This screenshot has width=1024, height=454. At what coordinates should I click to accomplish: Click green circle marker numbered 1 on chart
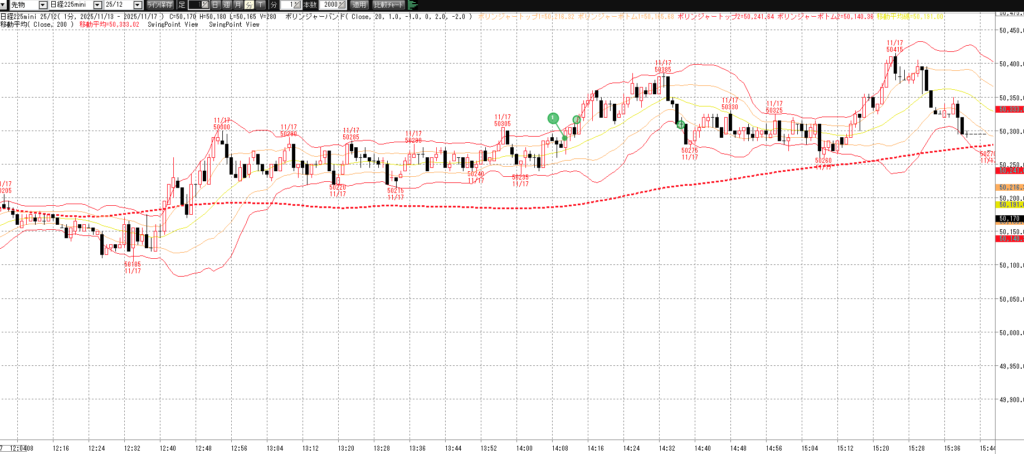(x=552, y=118)
